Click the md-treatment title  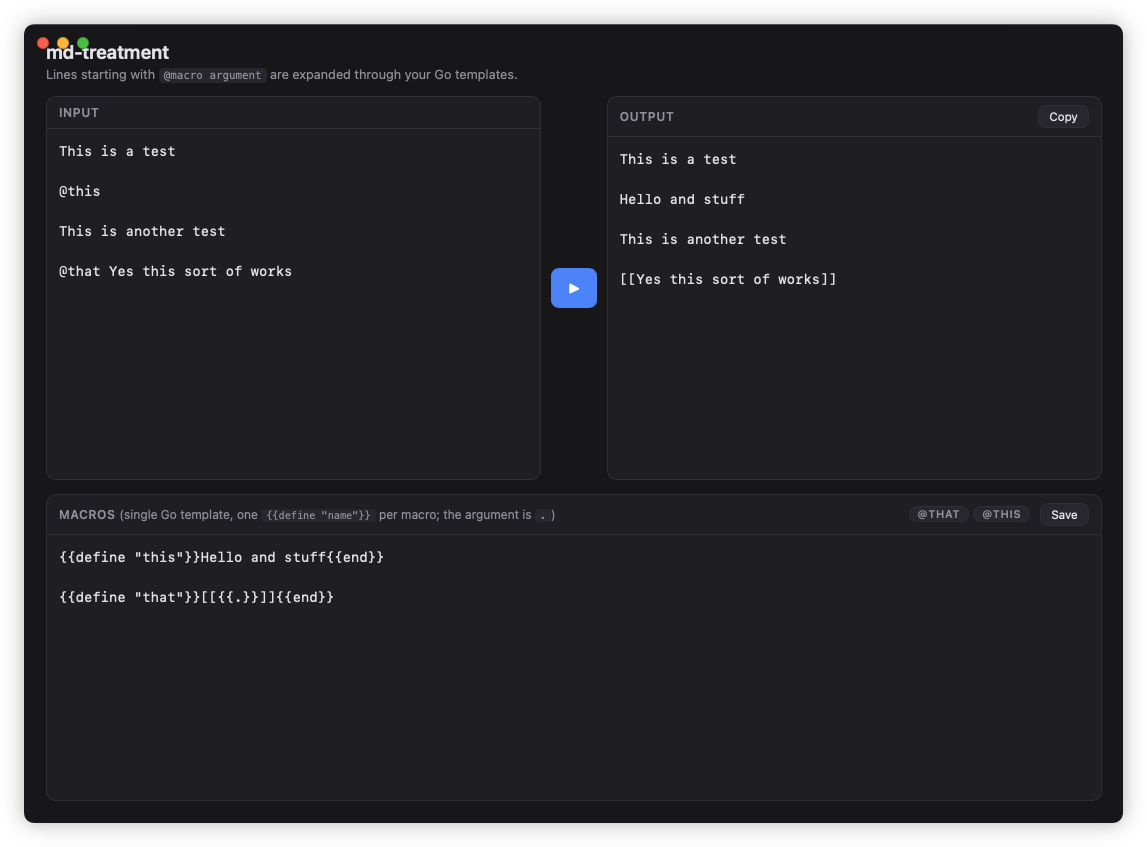click(x=108, y=53)
